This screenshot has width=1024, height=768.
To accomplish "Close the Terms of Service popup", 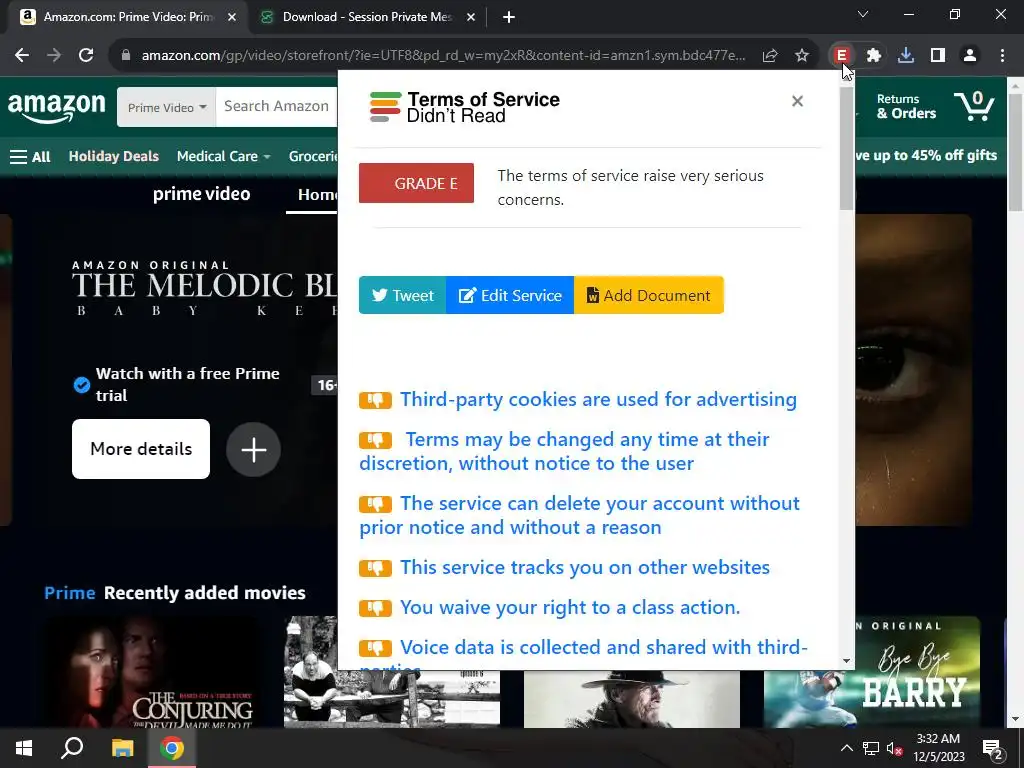I will pyautogui.click(x=797, y=101).
